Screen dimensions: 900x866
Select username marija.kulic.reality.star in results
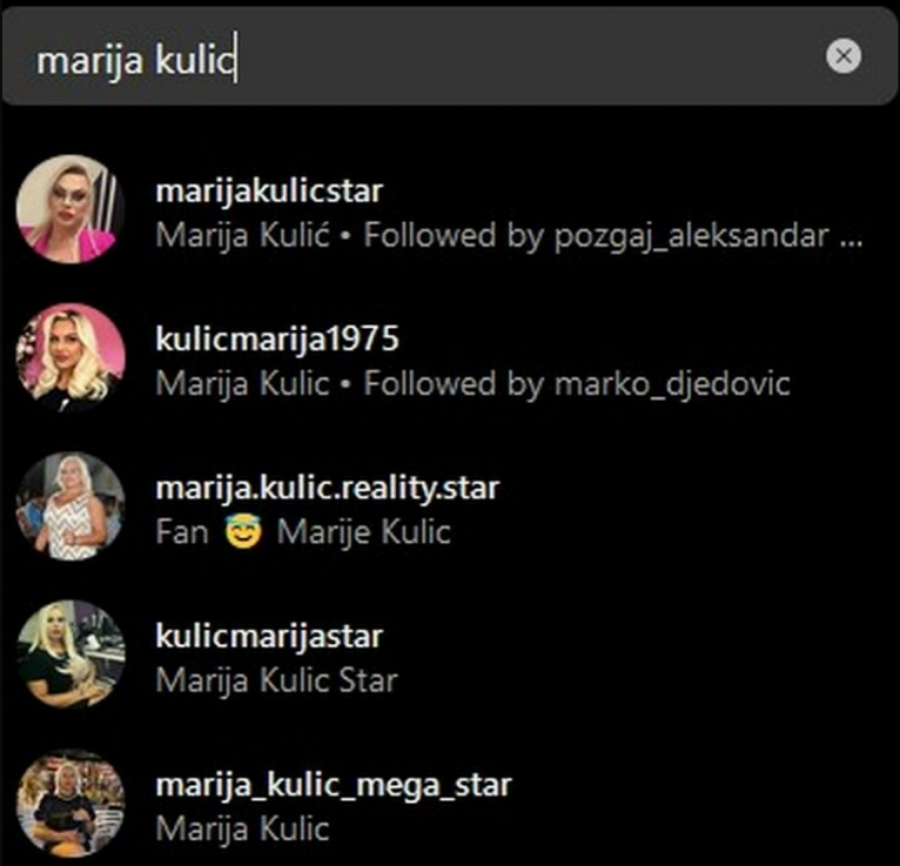pyautogui.click(x=328, y=488)
